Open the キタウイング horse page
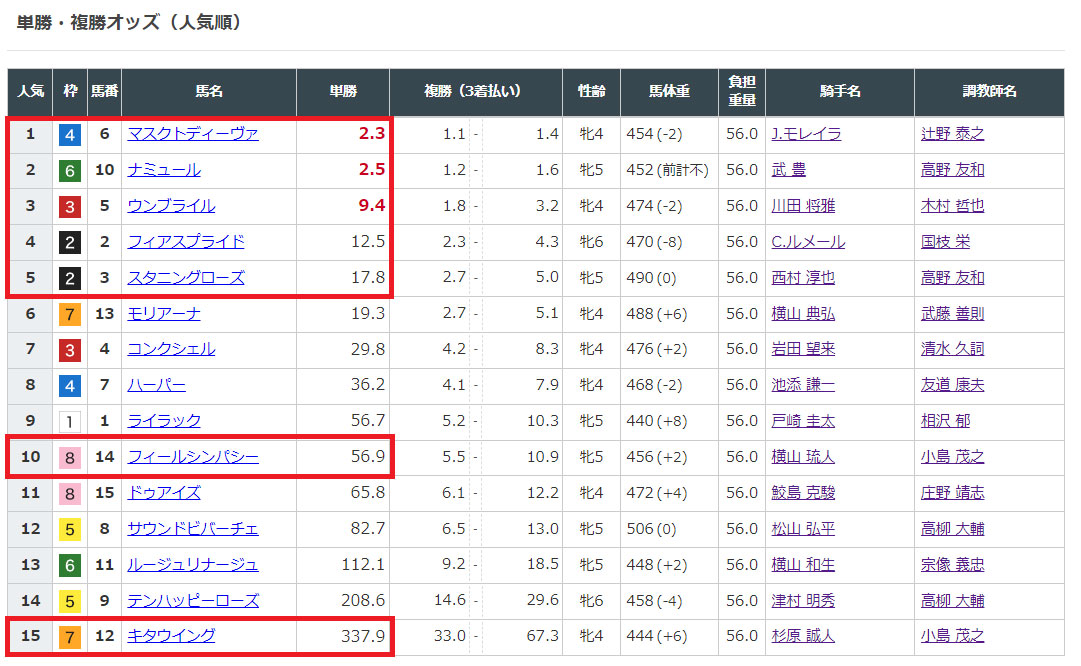Image resolution: width=1081 pixels, height=666 pixels. 170,635
